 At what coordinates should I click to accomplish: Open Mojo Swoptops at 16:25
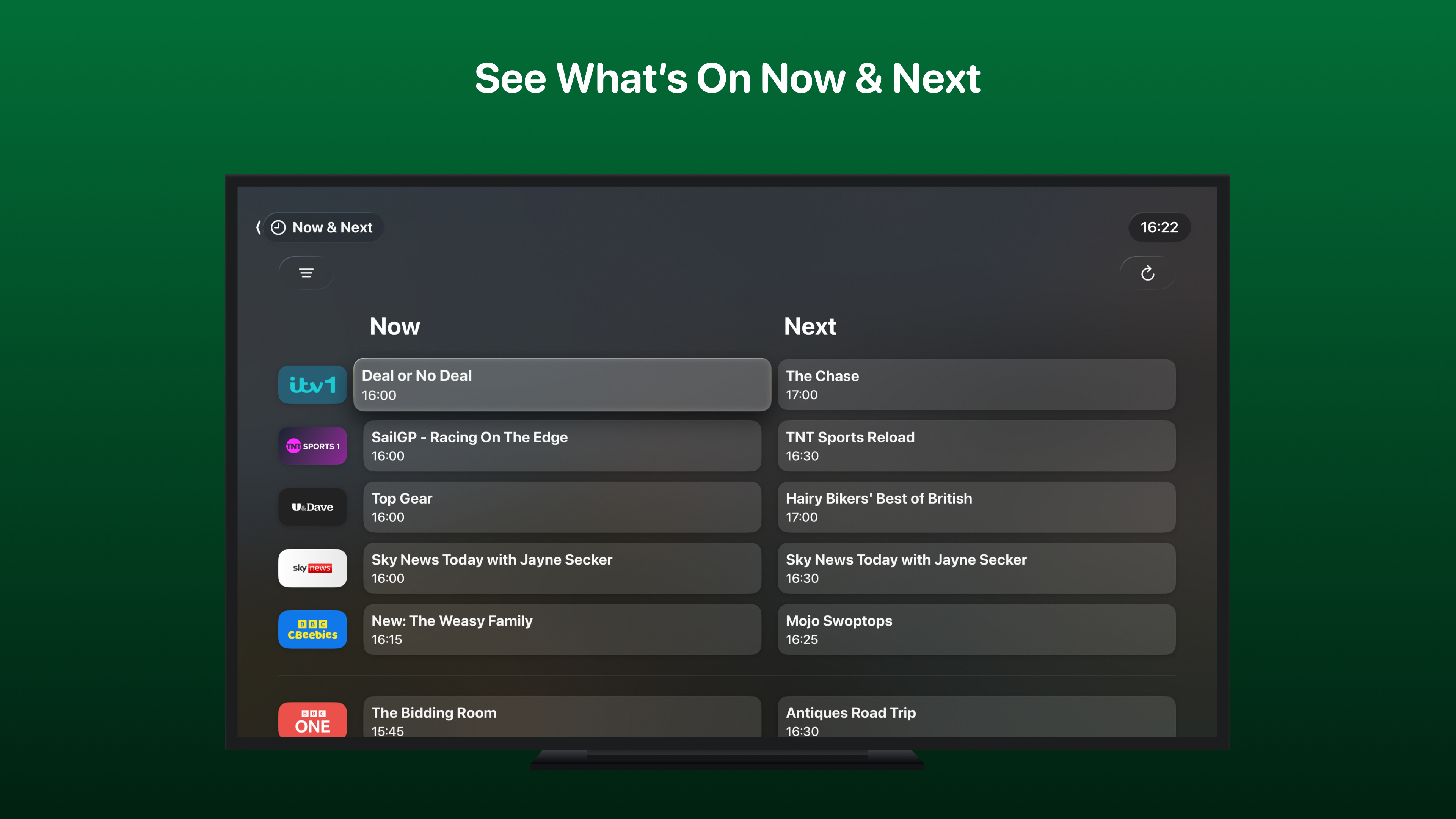[x=976, y=629]
